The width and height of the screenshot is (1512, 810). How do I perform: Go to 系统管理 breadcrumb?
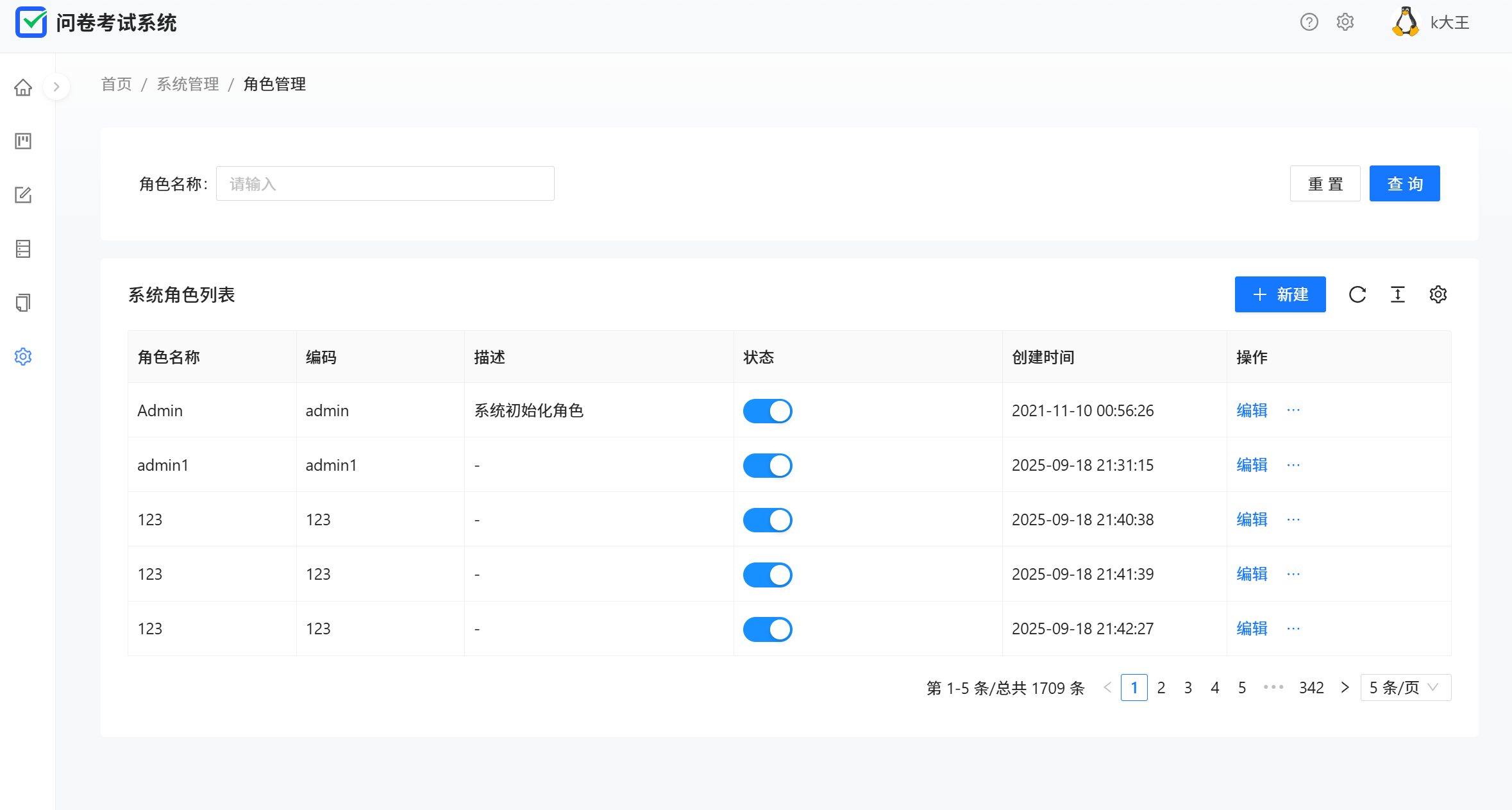coord(187,84)
